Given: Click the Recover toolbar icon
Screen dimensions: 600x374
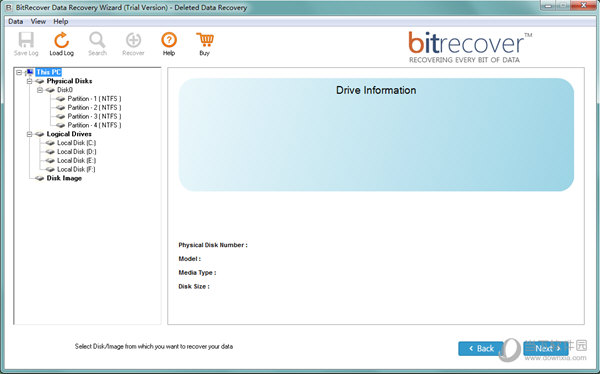Looking at the screenshot, I should click(133, 40).
